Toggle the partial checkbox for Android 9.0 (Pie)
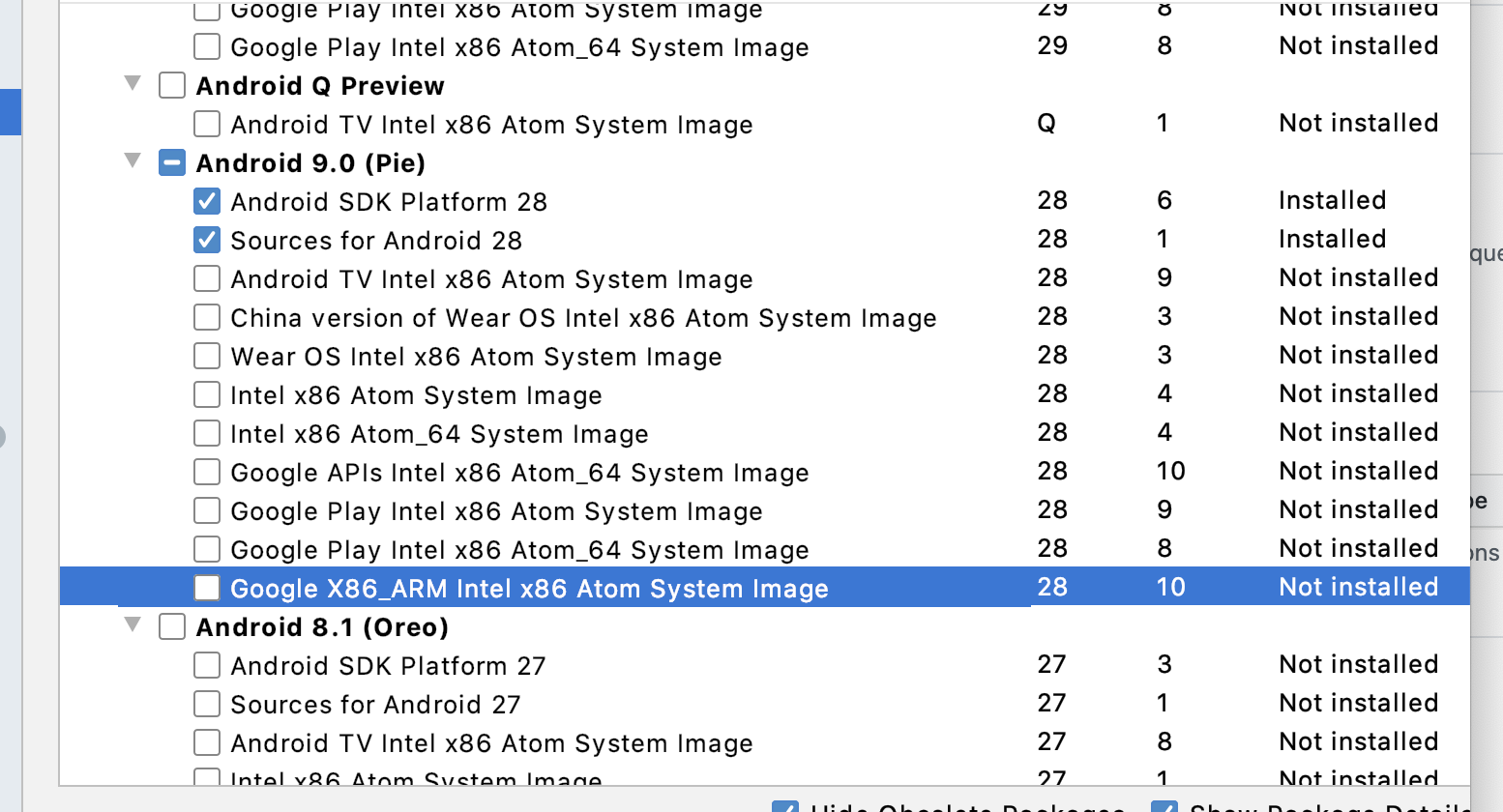Viewport: 1503px width, 812px height. [171, 162]
